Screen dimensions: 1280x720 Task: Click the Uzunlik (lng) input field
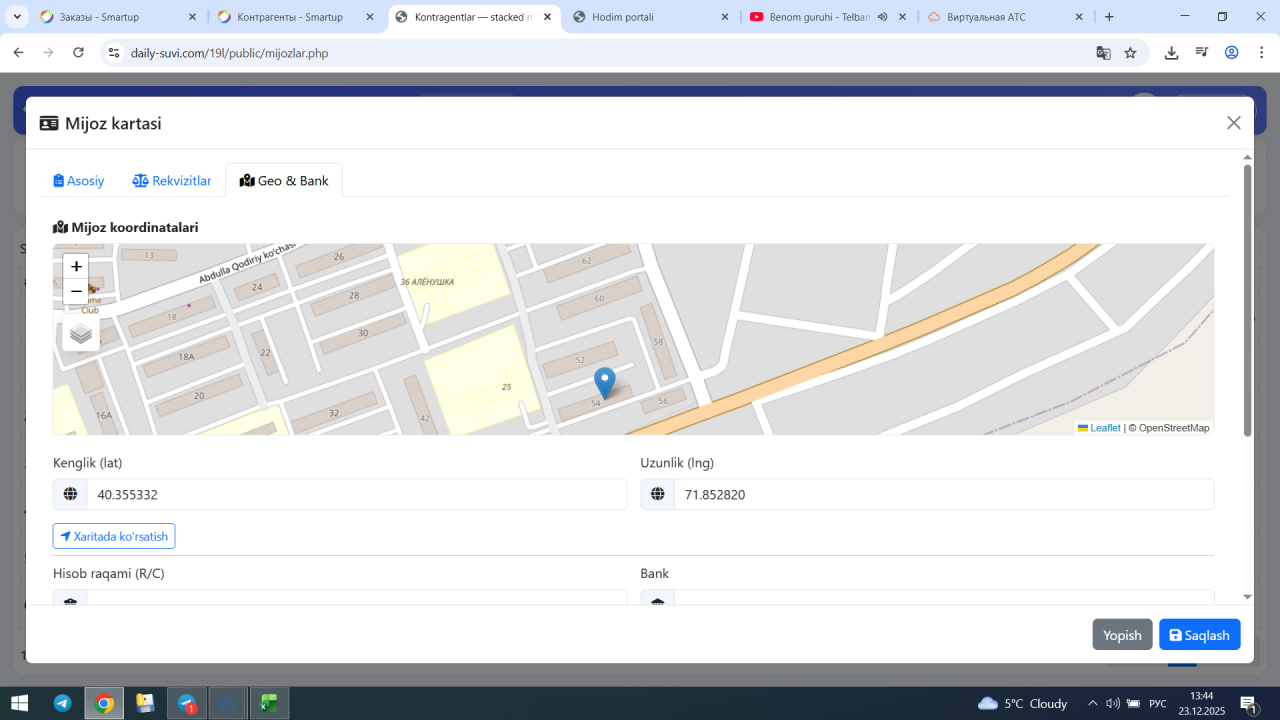(x=943, y=494)
